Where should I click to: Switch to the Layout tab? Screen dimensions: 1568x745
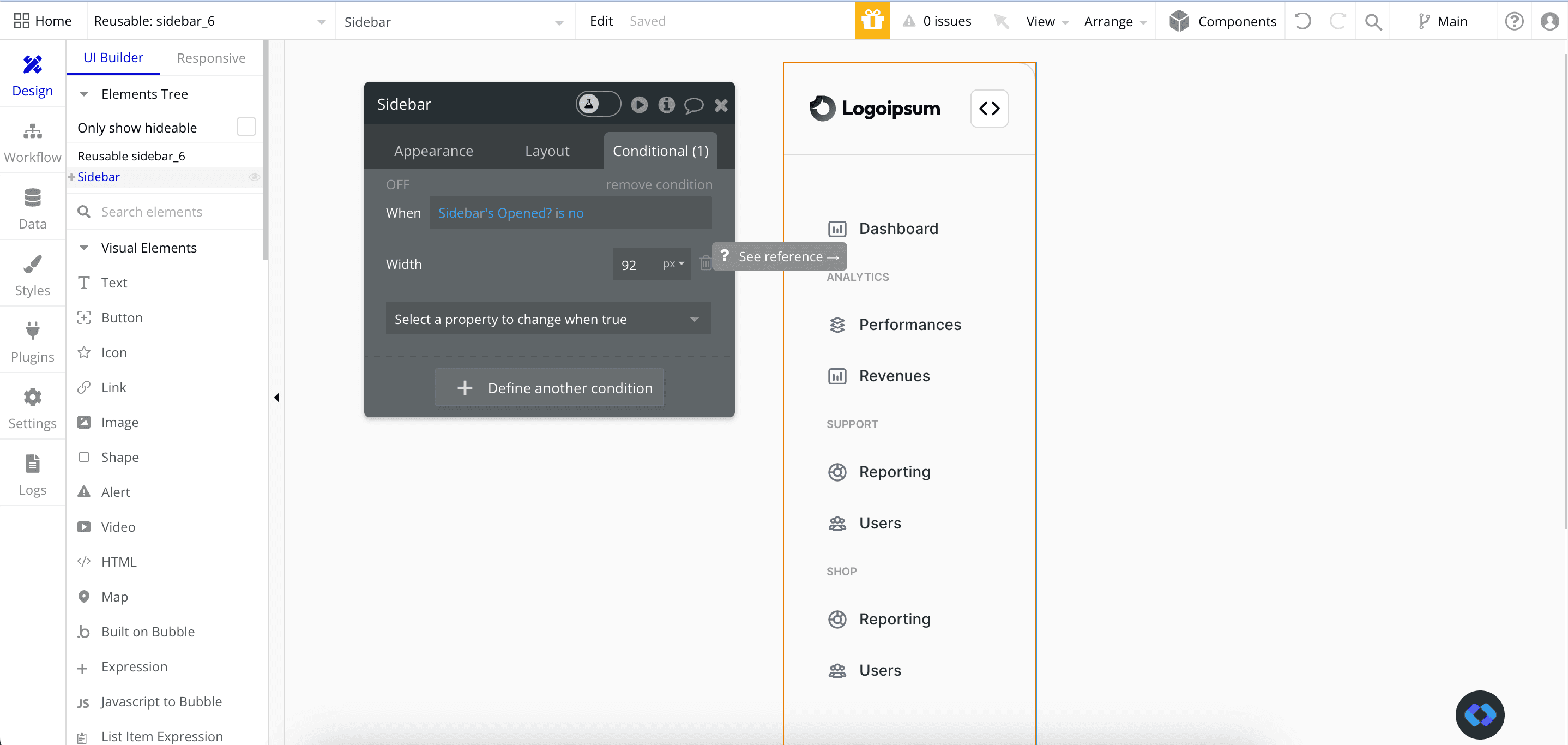pyautogui.click(x=547, y=151)
